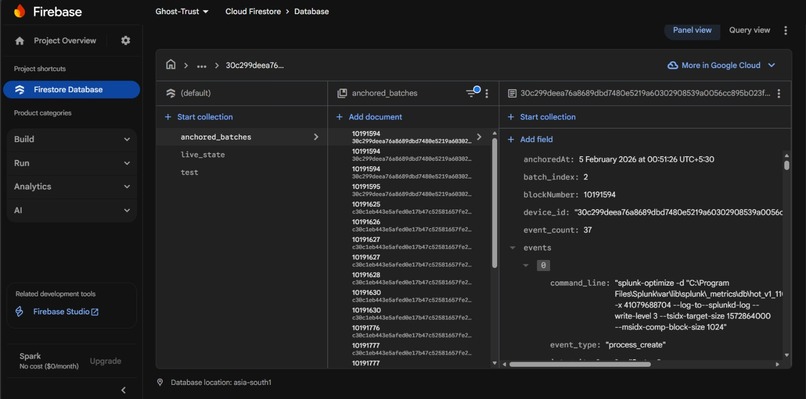Collapse the events field triangle
Image resolution: width=806 pixels, height=399 pixels.
point(512,248)
